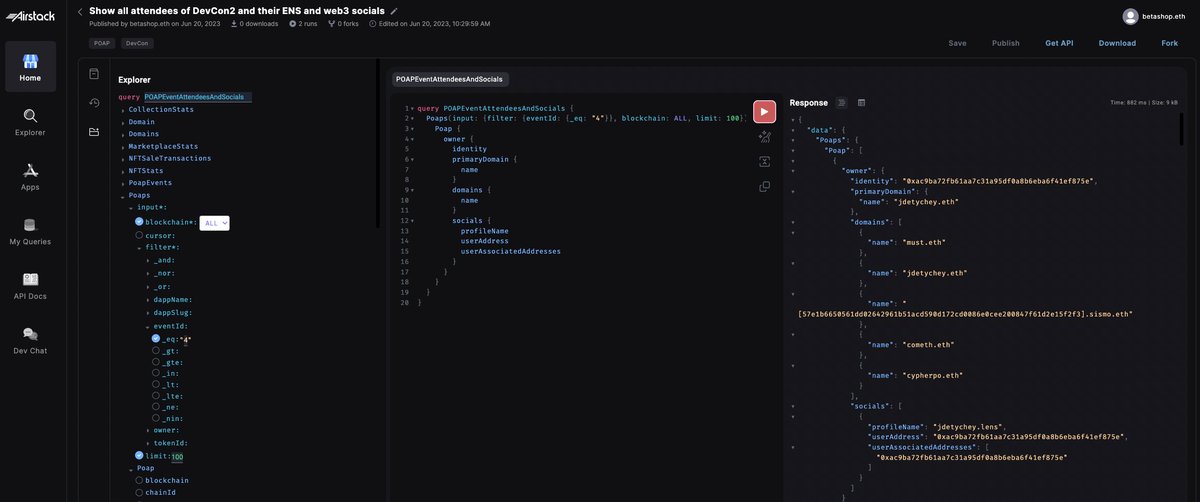Click the back arrow beside the query title

click(79, 11)
